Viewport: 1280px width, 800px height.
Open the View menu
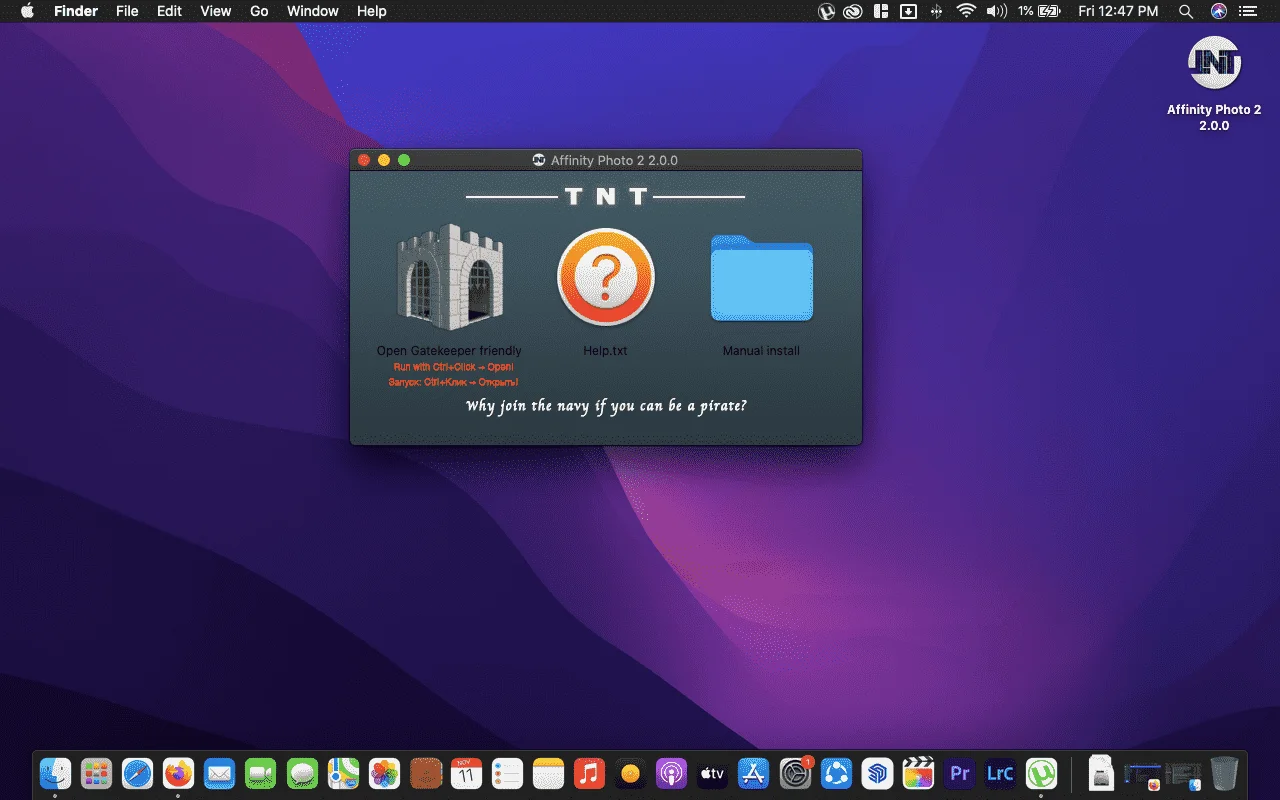point(215,11)
